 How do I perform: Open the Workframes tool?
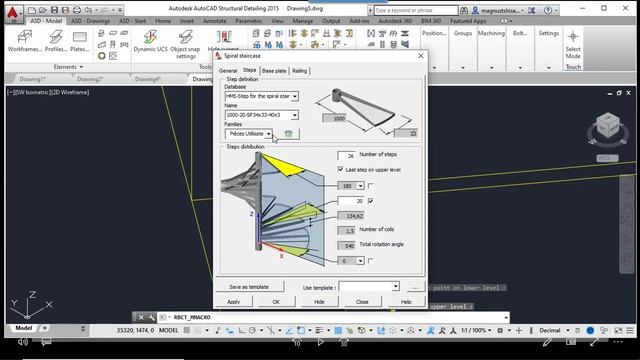click(25, 41)
